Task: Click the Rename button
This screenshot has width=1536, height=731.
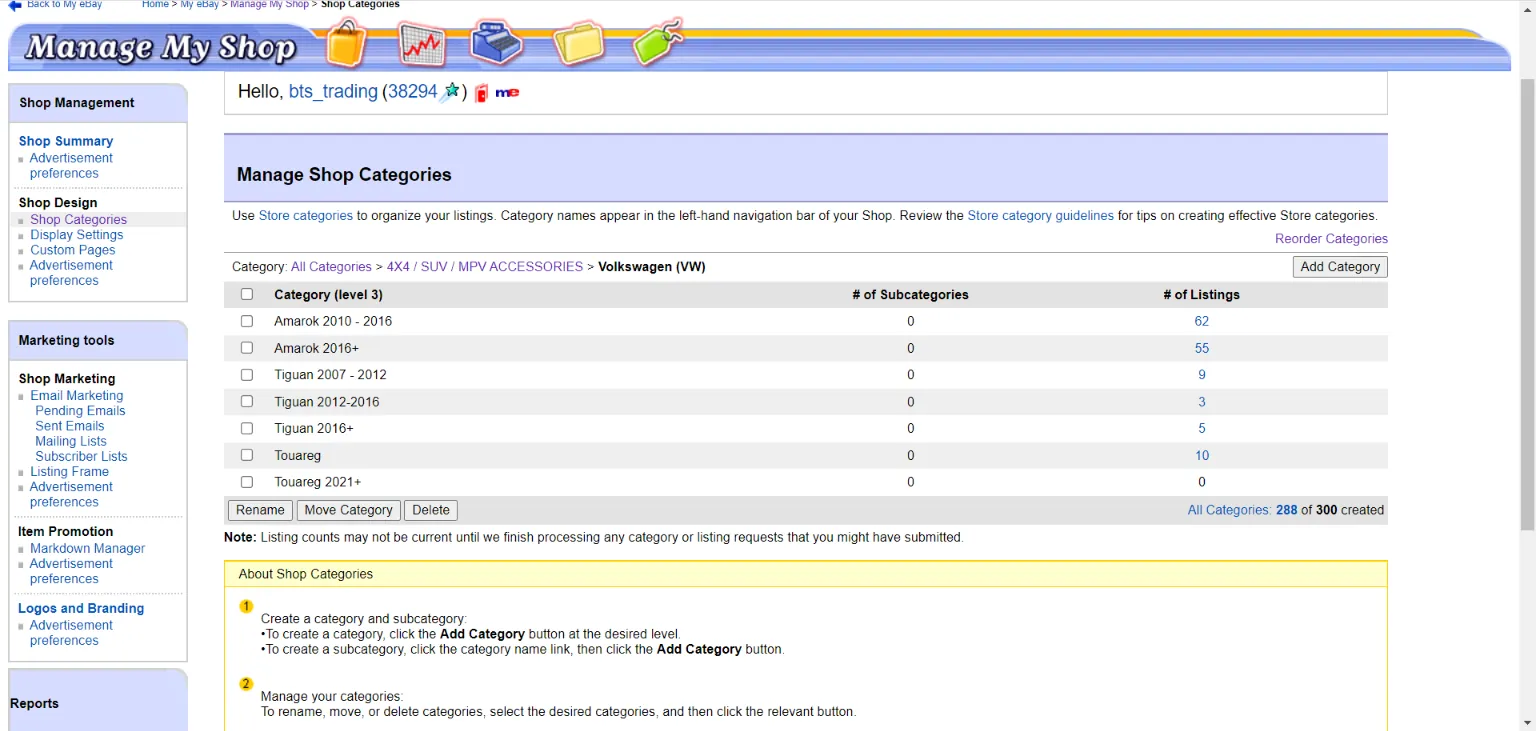Action: click(x=260, y=510)
